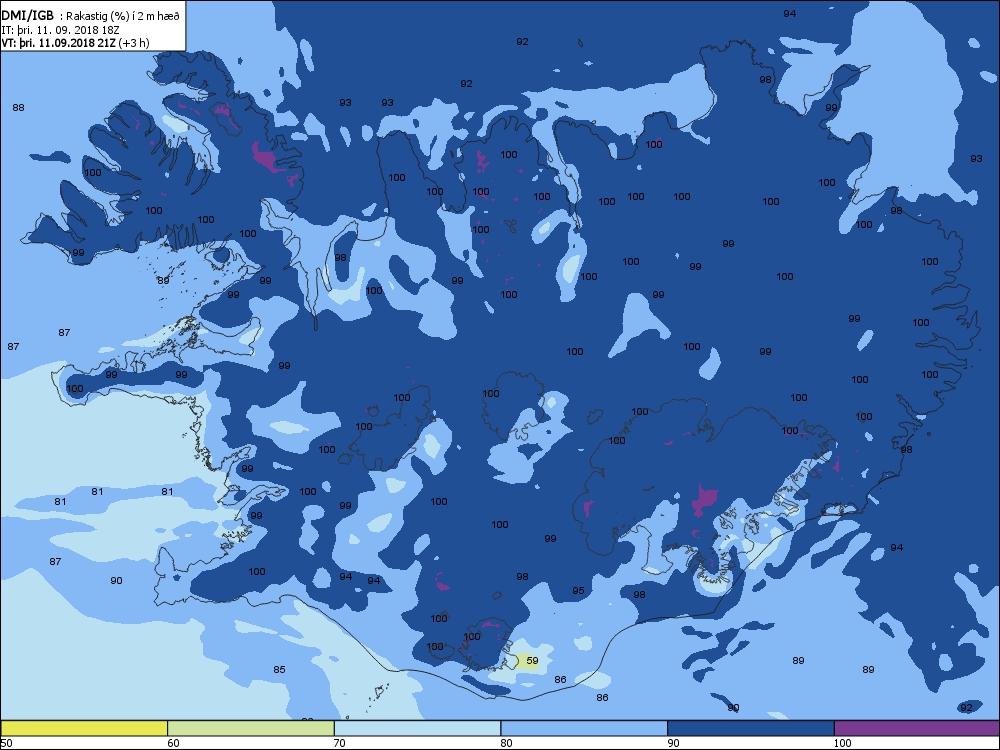Click the '59' humidity value on yellow patch
1000x750 pixels.
(532, 661)
